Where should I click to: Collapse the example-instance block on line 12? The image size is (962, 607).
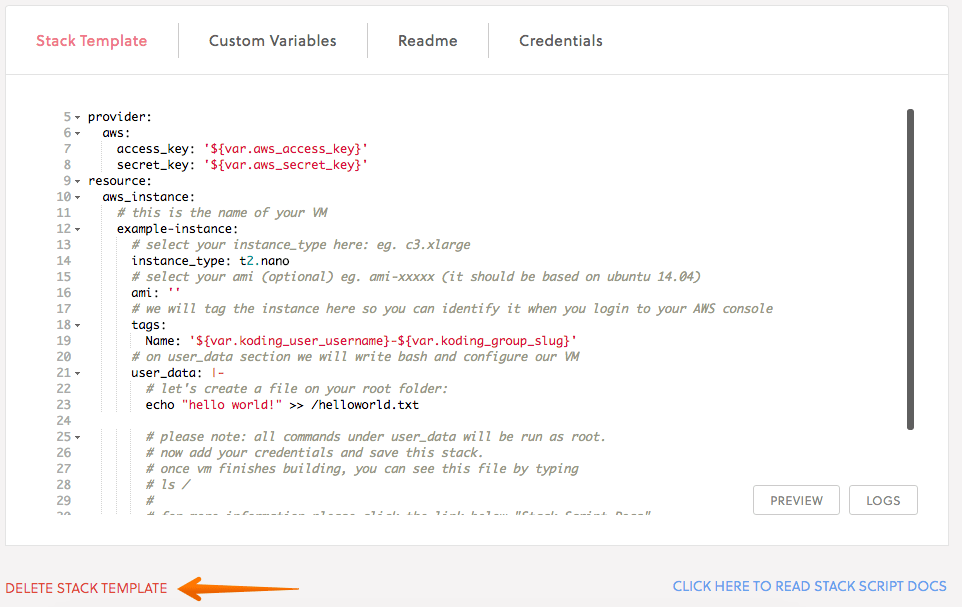tap(77, 229)
